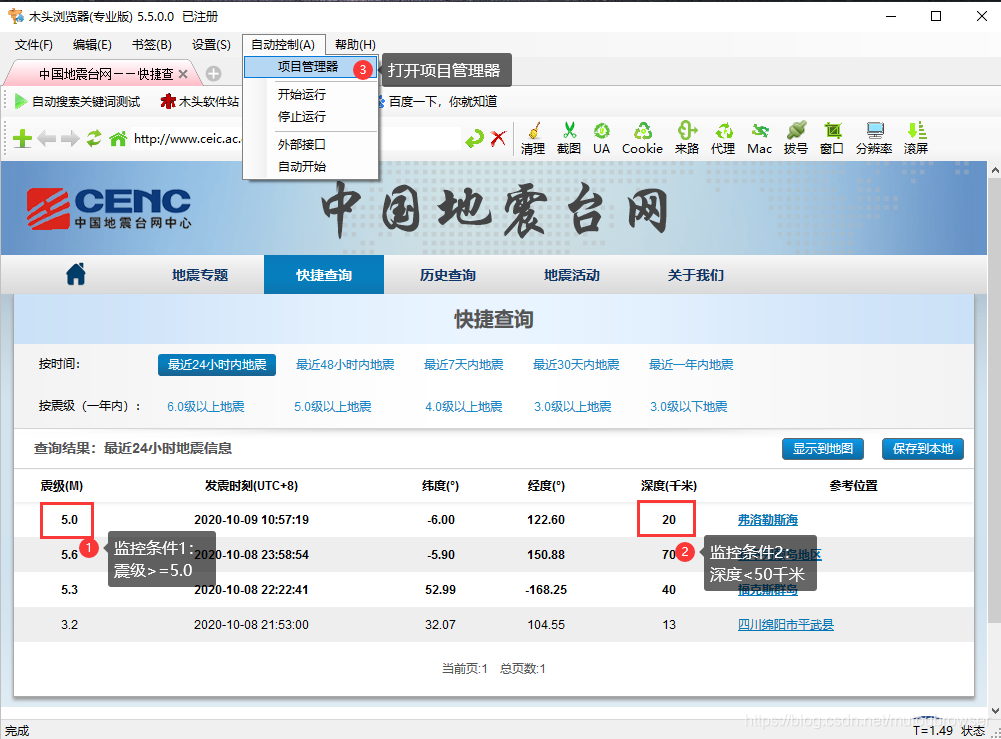This screenshot has width=1001, height=739.
Task: Click the 分辨率 resolution icon
Action: point(874,138)
